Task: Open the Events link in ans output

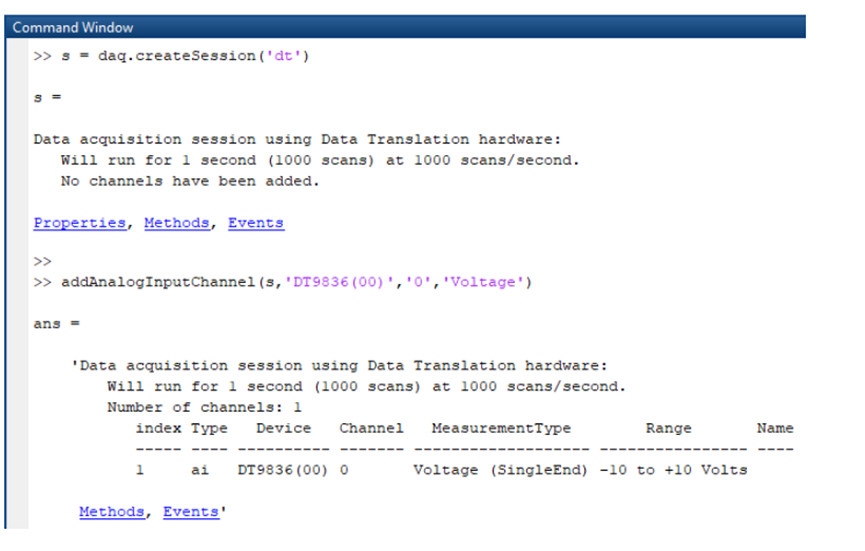Action: [x=190, y=511]
